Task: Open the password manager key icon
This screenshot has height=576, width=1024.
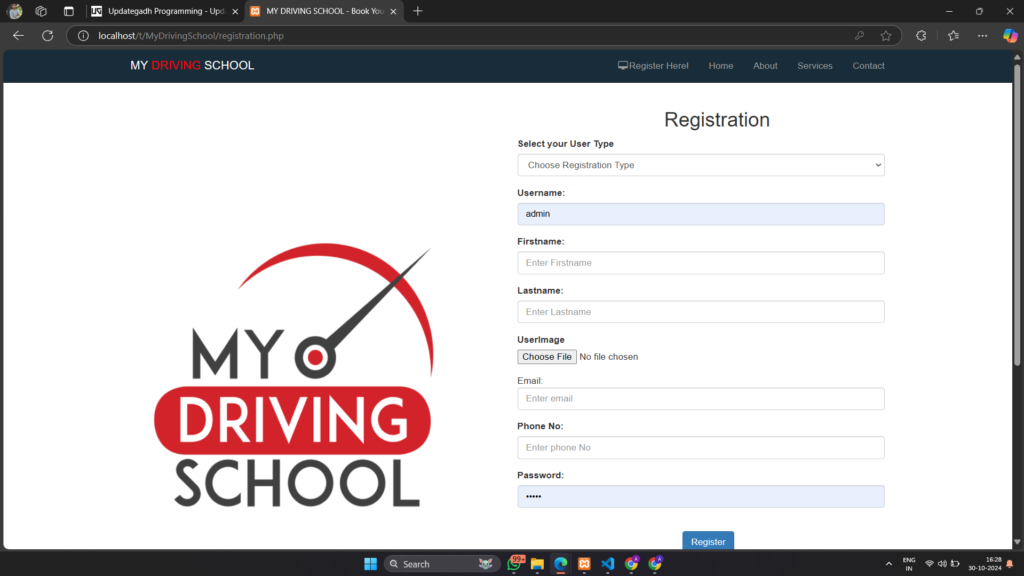Action: [x=859, y=36]
